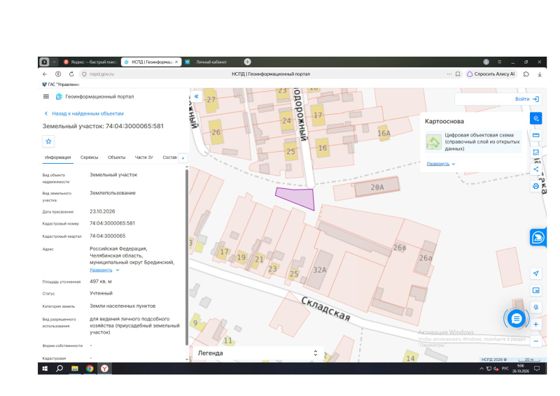The height and width of the screenshot is (396, 560).
Task: Click the info panel vertical scrollbar
Action: [186, 257]
